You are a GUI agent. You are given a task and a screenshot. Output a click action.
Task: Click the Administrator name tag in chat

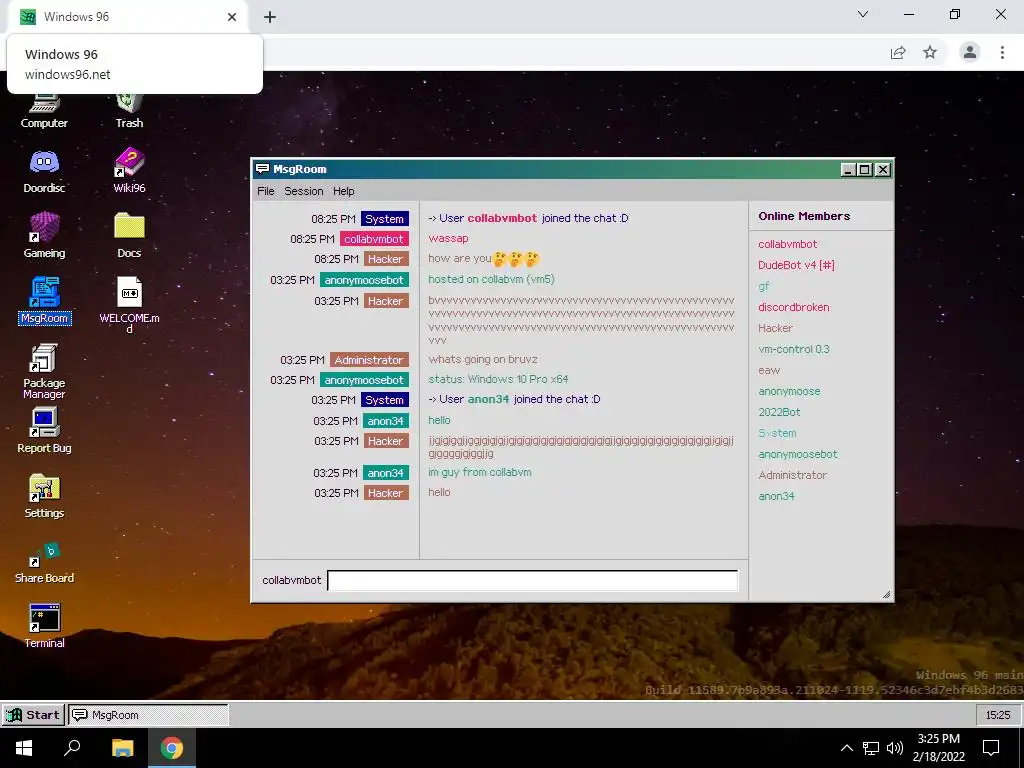click(x=369, y=360)
